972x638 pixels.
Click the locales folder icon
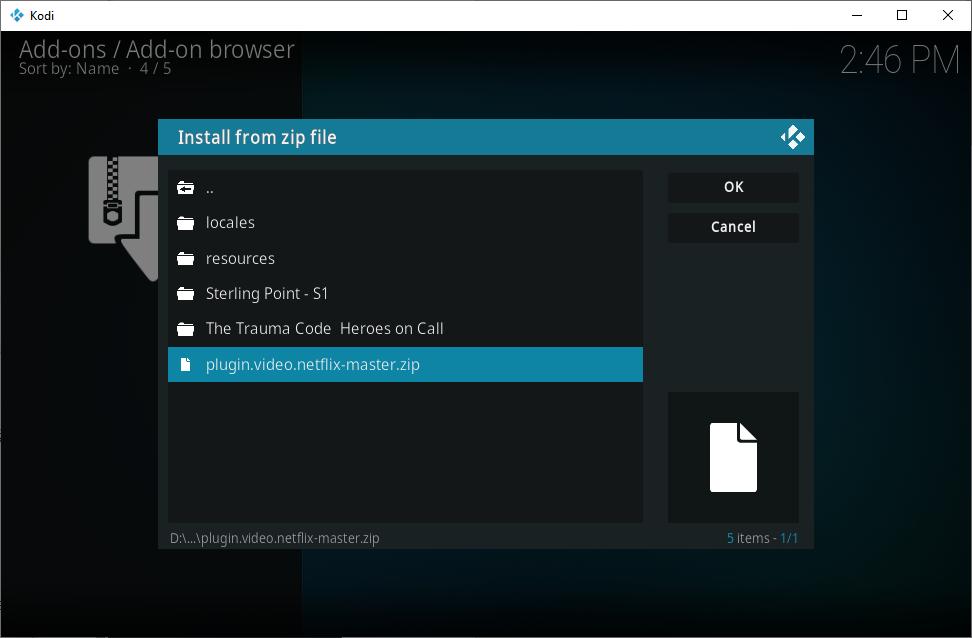pos(185,223)
